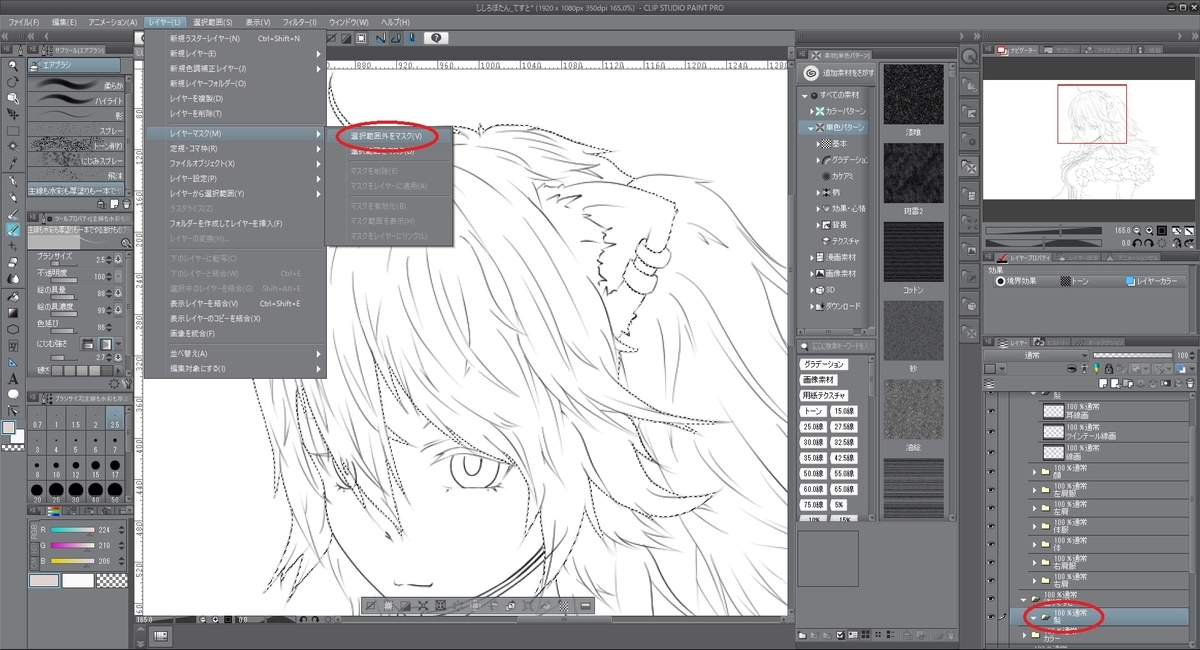Viewport: 1200px width, 650px height.
Task: Click the トーン tag button
Action: (x=813, y=411)
